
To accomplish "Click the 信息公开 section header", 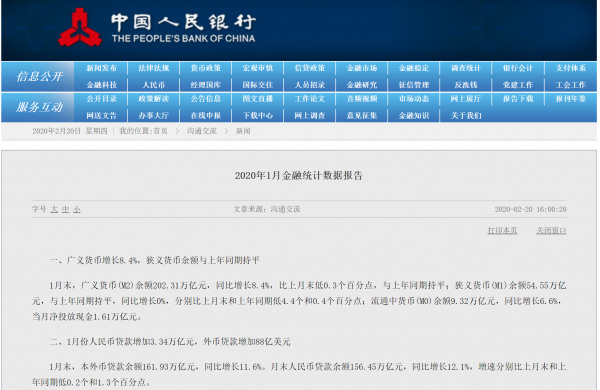I will coord(39,77).
